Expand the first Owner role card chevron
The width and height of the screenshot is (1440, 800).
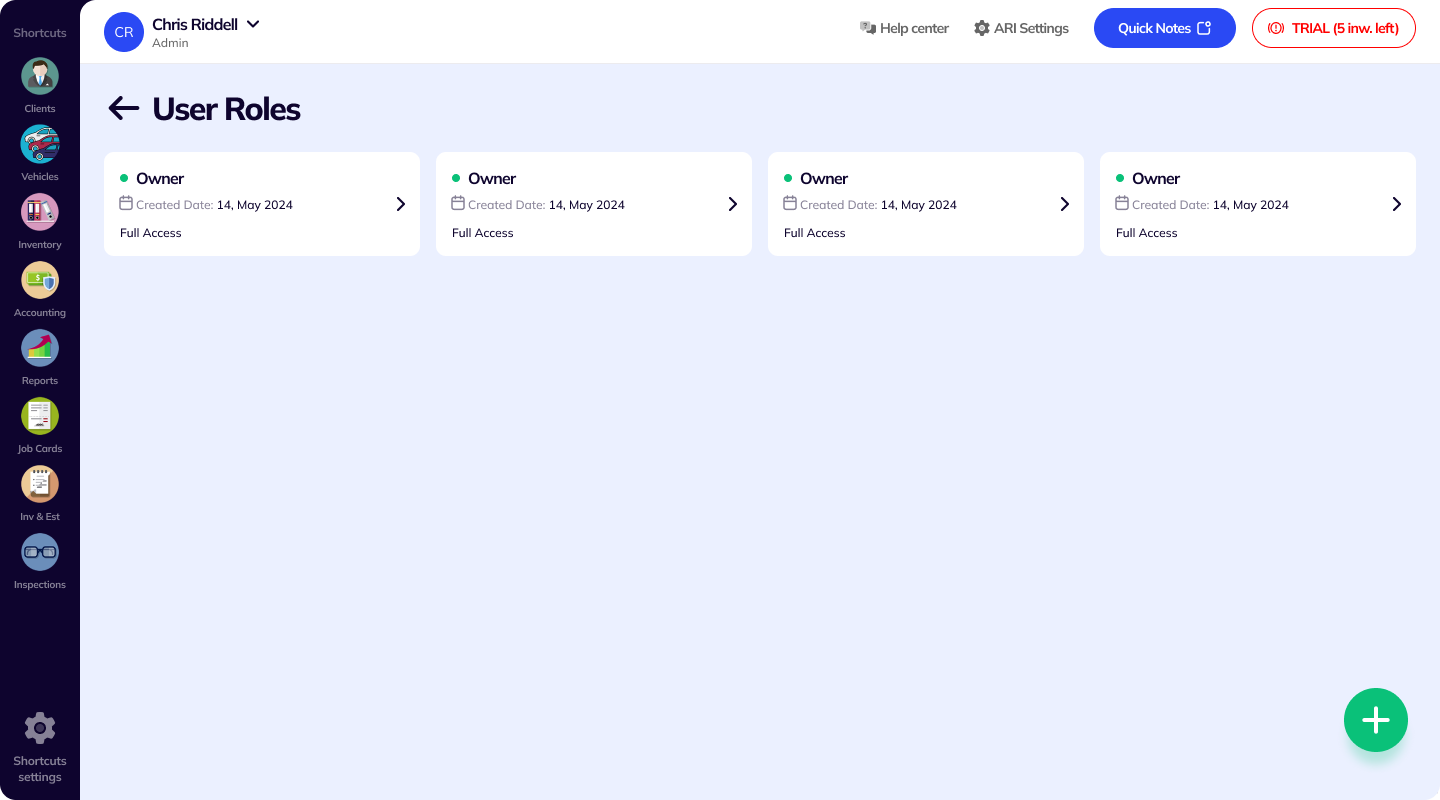(400, 204)
